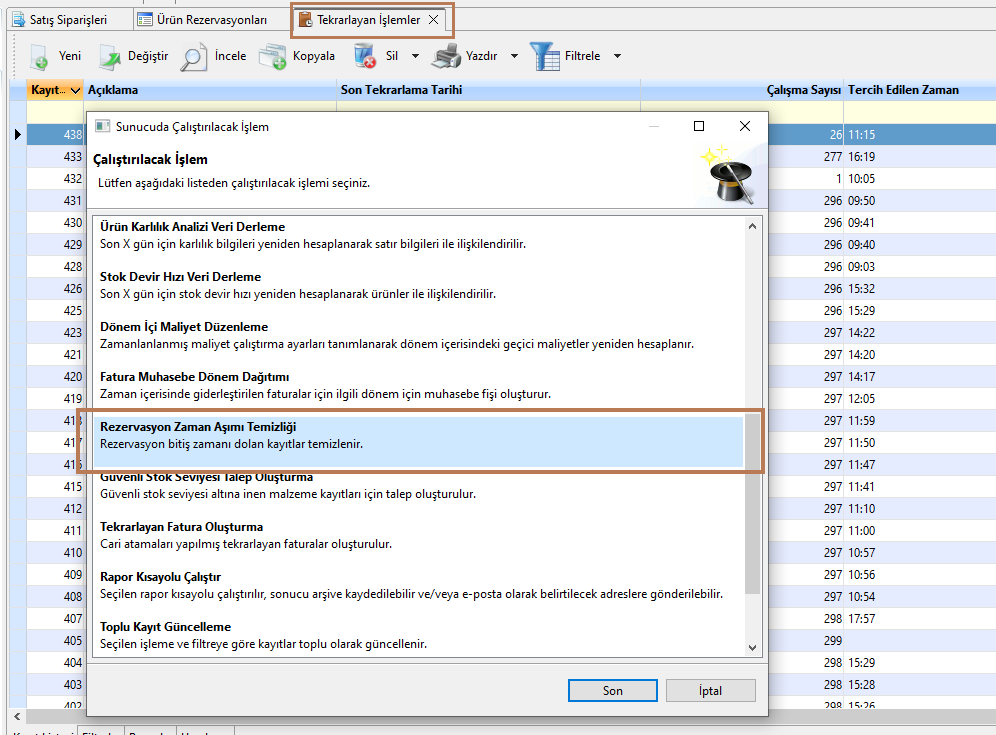The width and height of the screenshot is (996, 735).
Task: Close the Tekrarlayan İşlemler tab with X
Action: [x=433, y=20]
